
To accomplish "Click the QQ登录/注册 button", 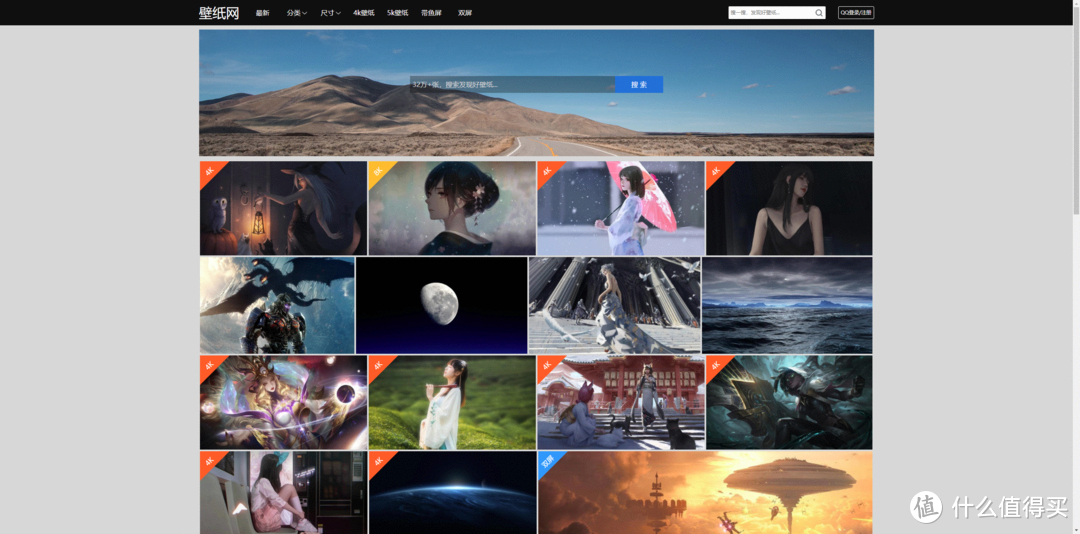I will coord(855,12).
